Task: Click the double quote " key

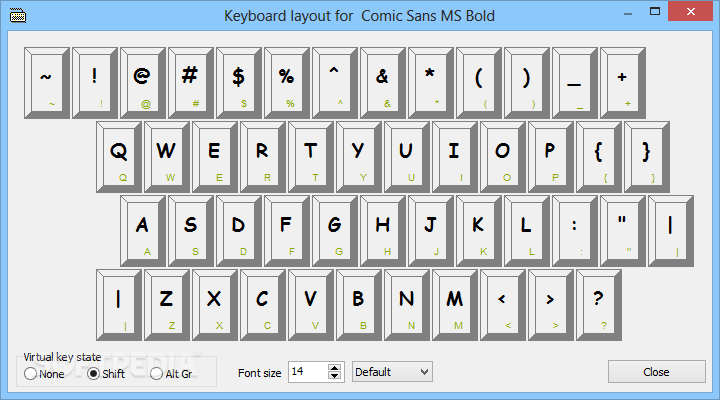Action: [623, 231]
